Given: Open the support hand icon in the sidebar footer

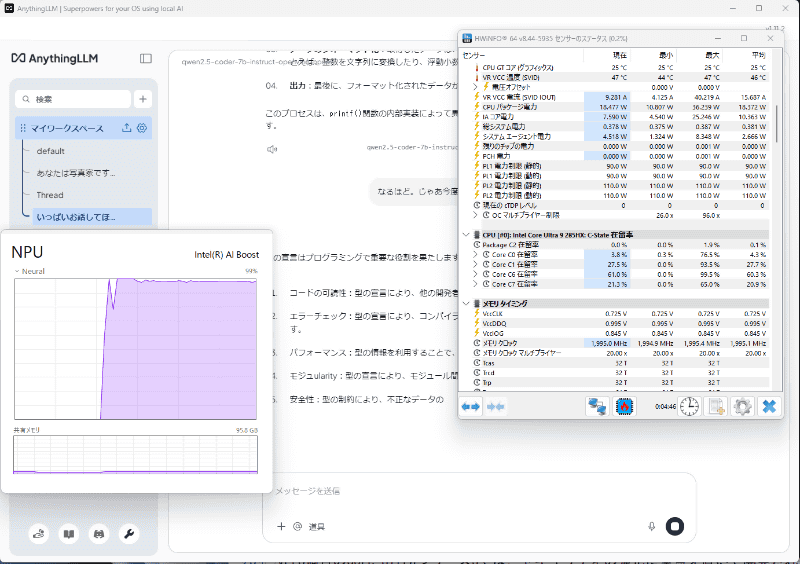Looking at the screenshot, I should tap(39, 534).
